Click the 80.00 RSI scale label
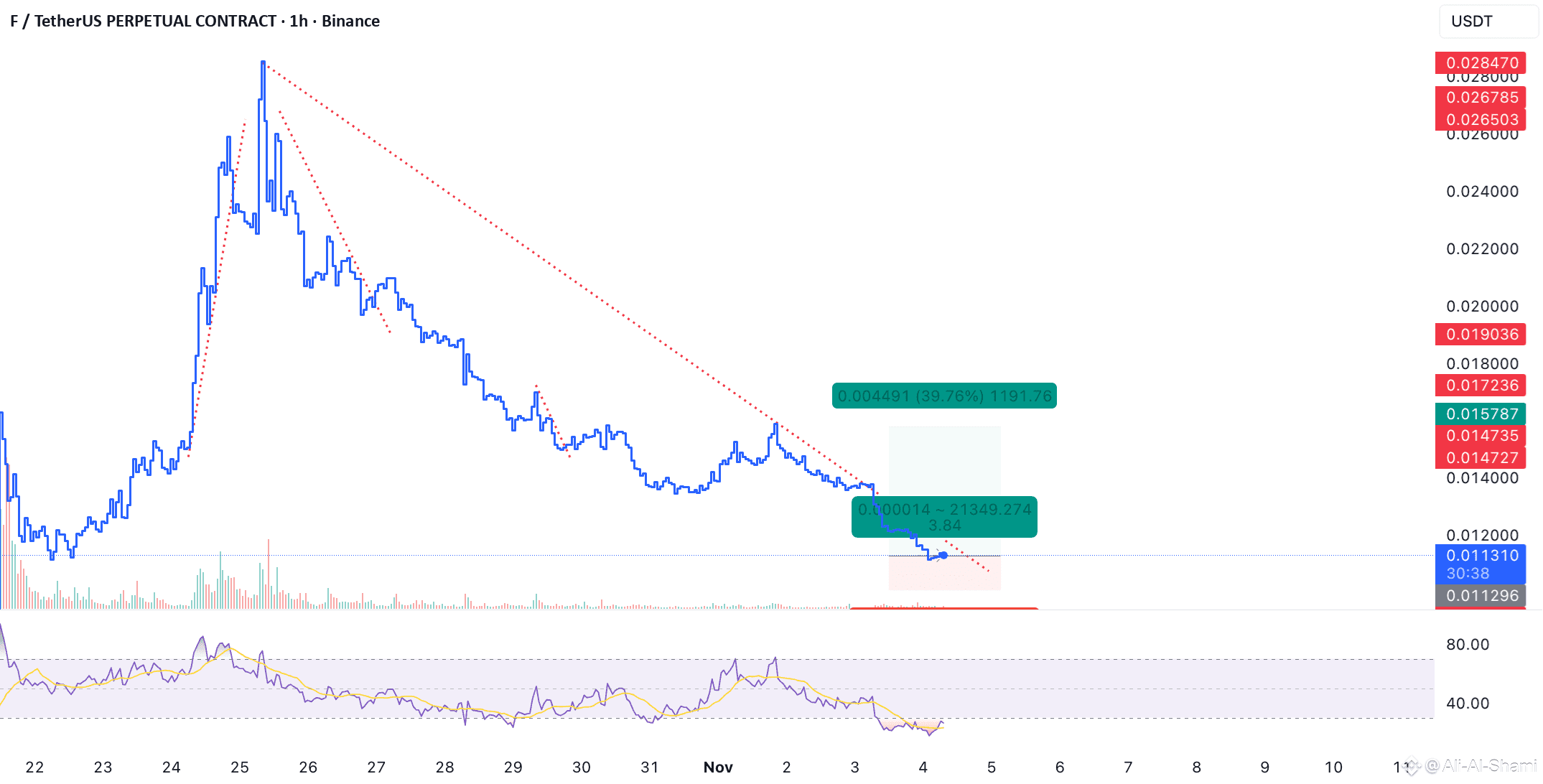The image size is (1543, 784). (1467, 644)
